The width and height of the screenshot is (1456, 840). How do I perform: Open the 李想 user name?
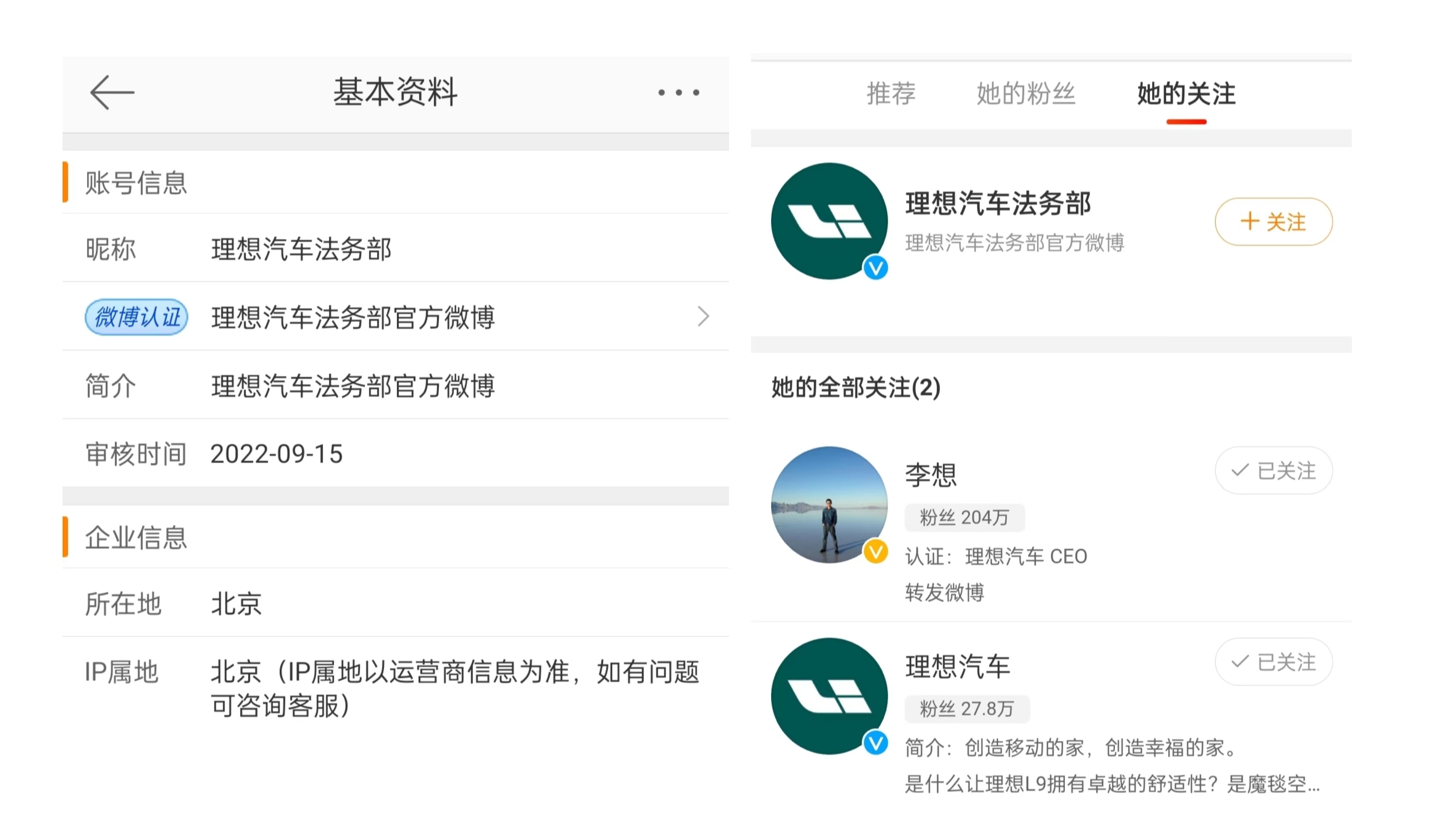931,475
